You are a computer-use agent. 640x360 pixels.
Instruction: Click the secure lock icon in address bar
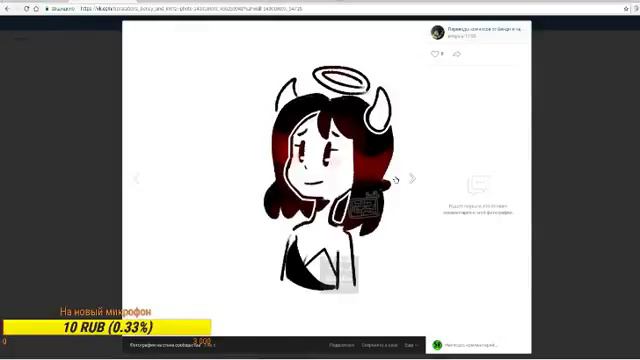tap(47, 9)
